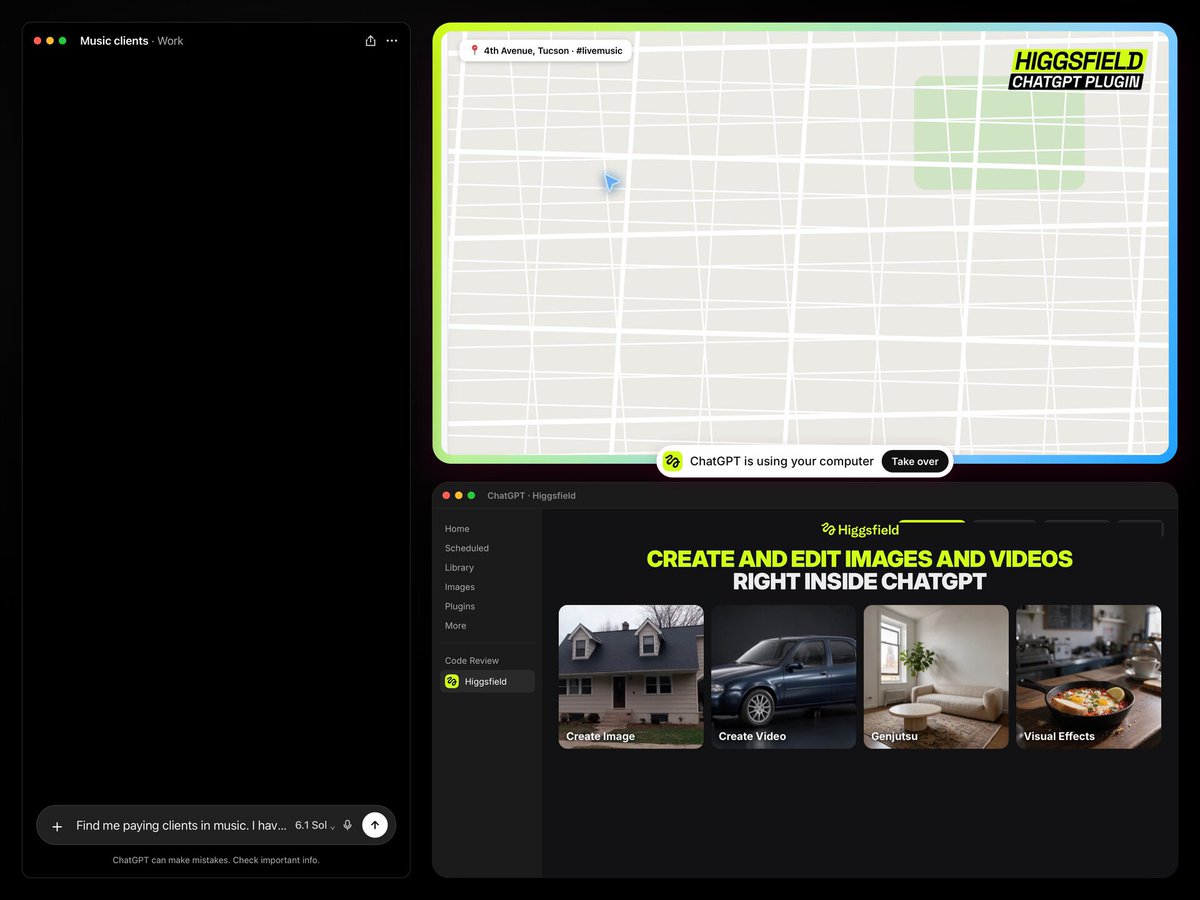Click the 'Music clients' conversation title
1200x900 pixels.
[x=114, y=41]
